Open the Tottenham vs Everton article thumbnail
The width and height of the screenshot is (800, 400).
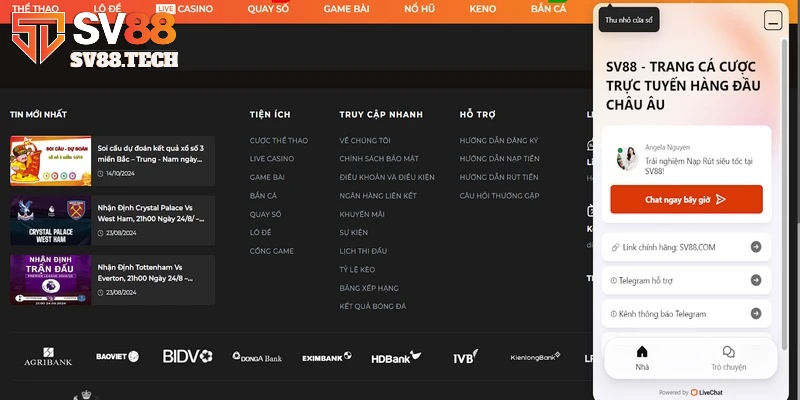coord(50,279)
